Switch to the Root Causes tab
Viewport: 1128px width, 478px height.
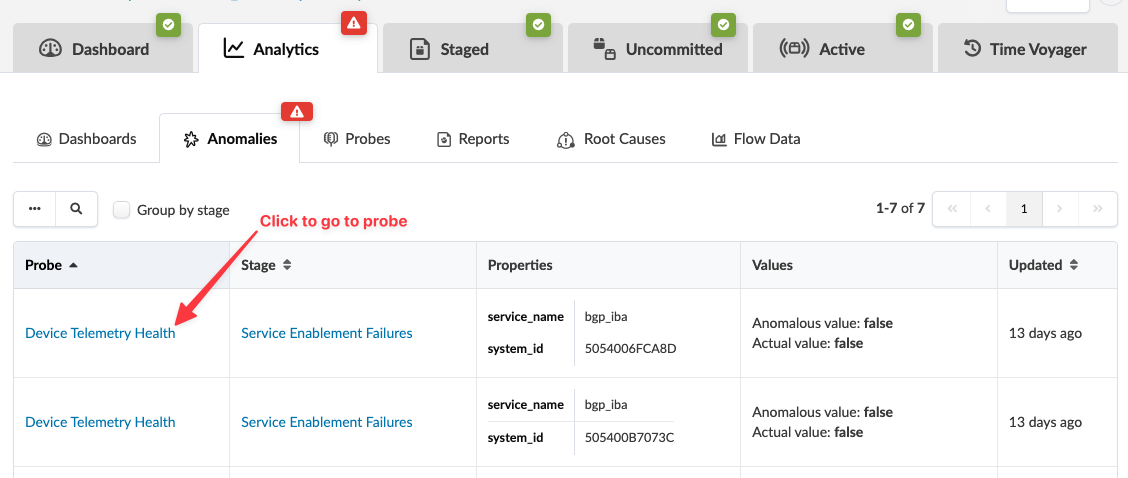tap(611, 139)
